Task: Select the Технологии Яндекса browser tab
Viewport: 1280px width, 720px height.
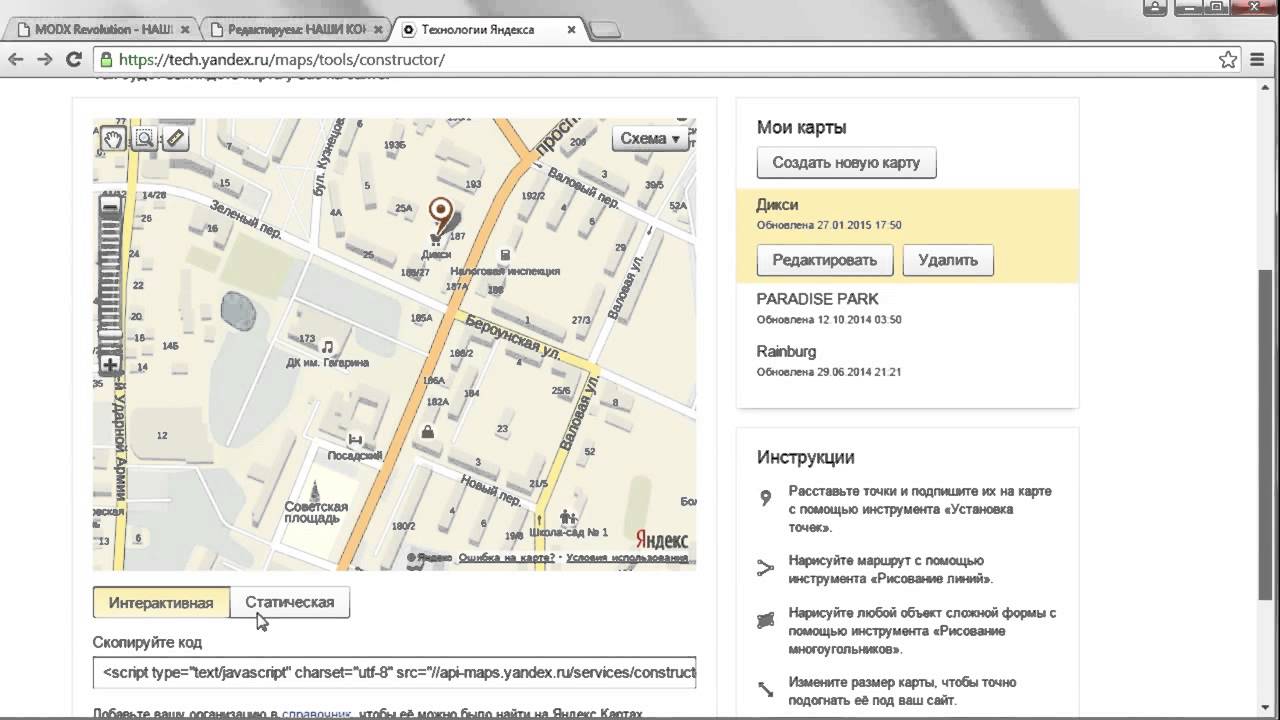Action: [x=486, y=30]
